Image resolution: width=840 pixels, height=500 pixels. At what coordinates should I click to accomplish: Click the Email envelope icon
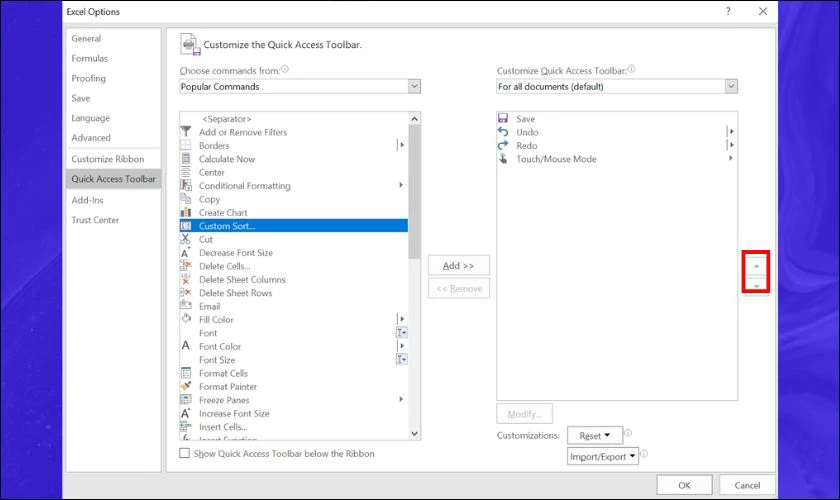pyautogui.click(x=186, y=305)
